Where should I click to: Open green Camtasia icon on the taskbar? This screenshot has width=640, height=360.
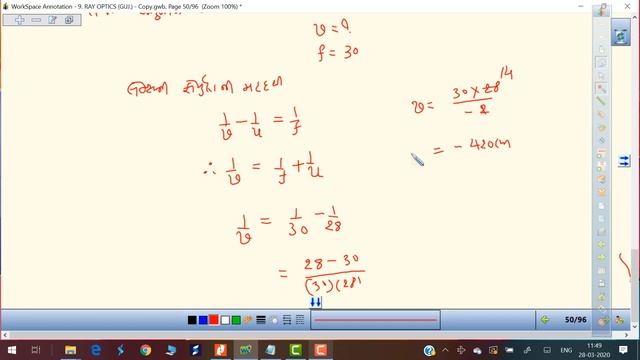296,350
